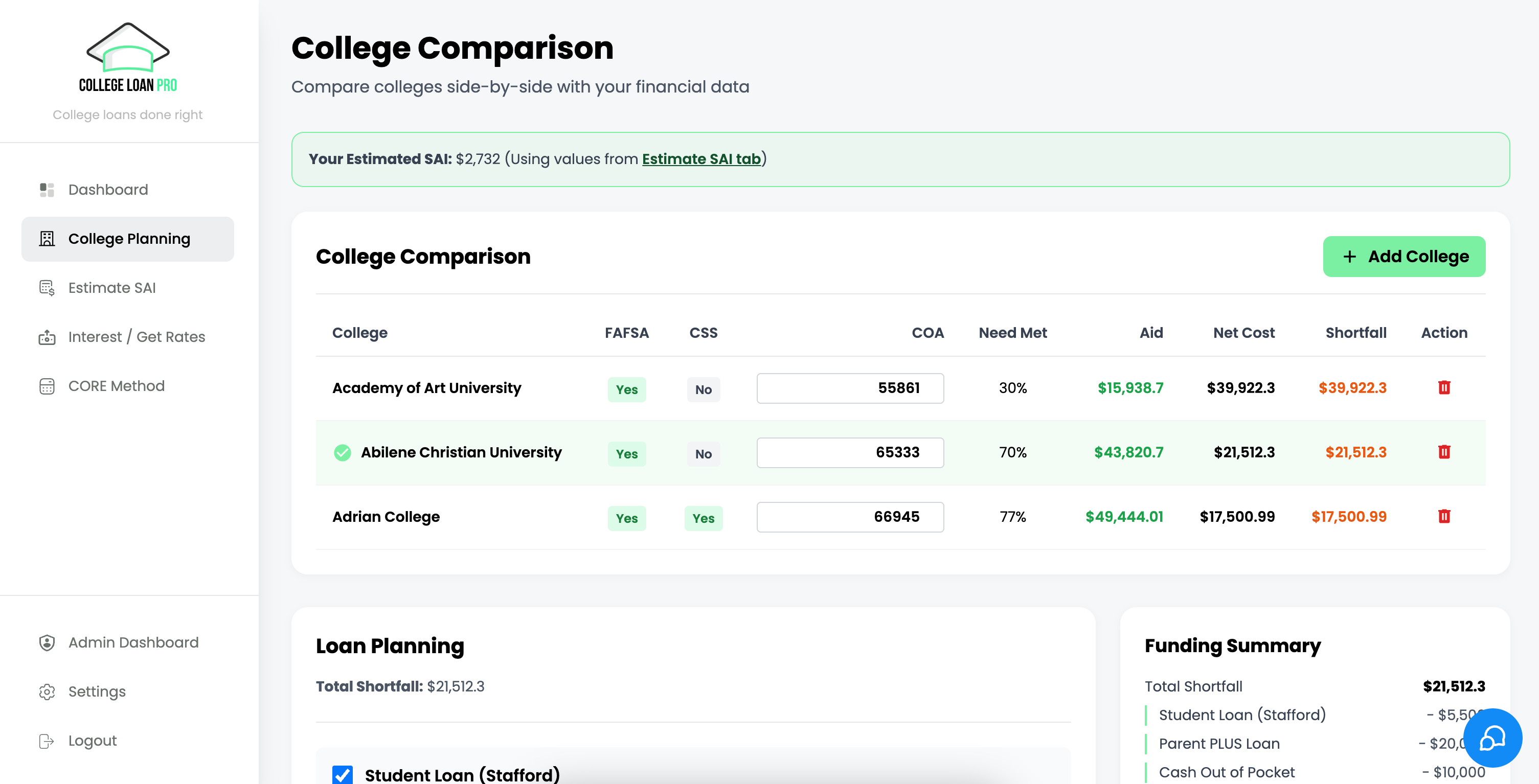
Task: Click aid amount $43,820.7
Action: click(x=1128, y=453)
